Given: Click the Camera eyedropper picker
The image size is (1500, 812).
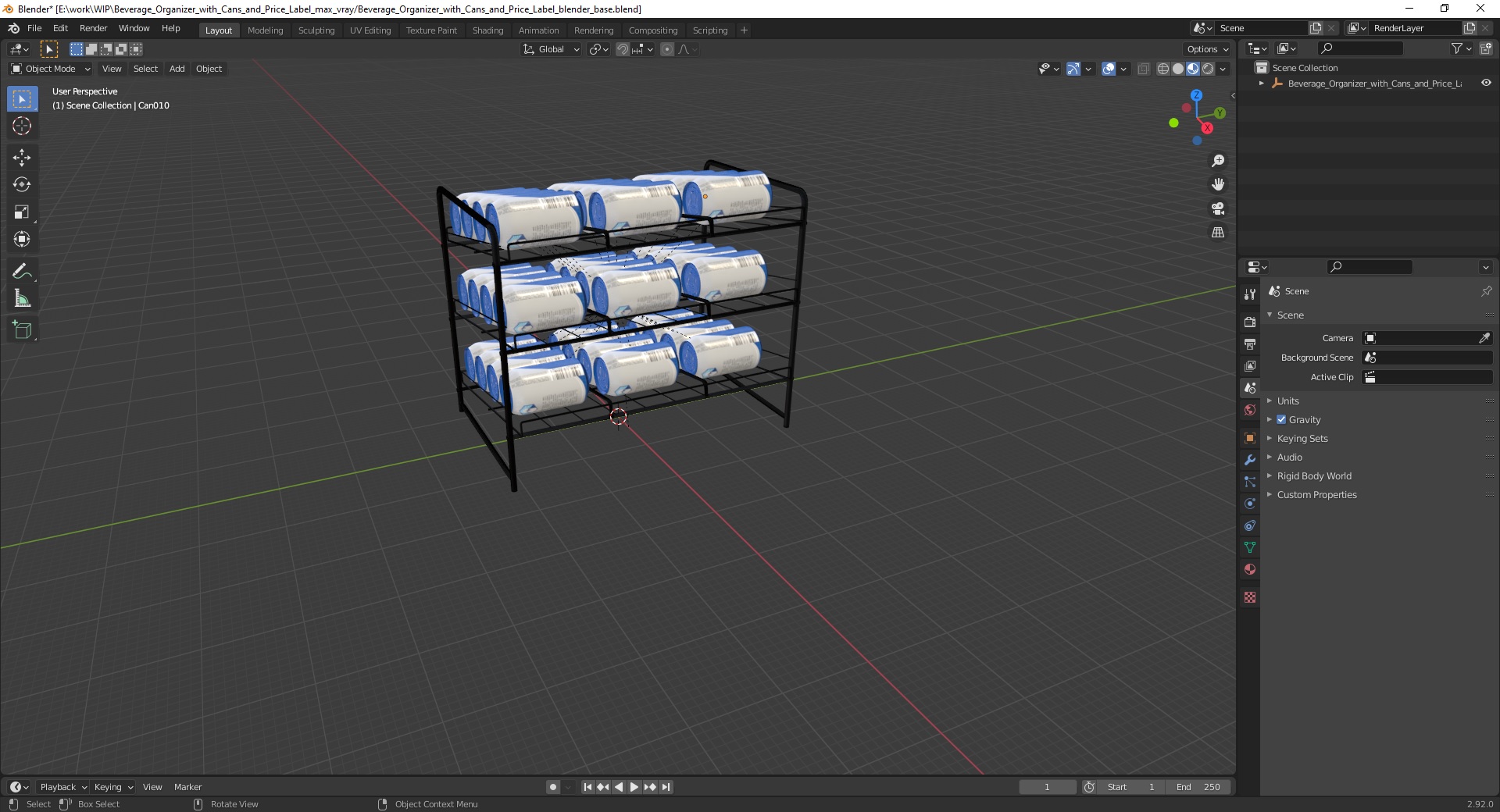Looking at the screenshot, I should click(x=1484, y=338).
